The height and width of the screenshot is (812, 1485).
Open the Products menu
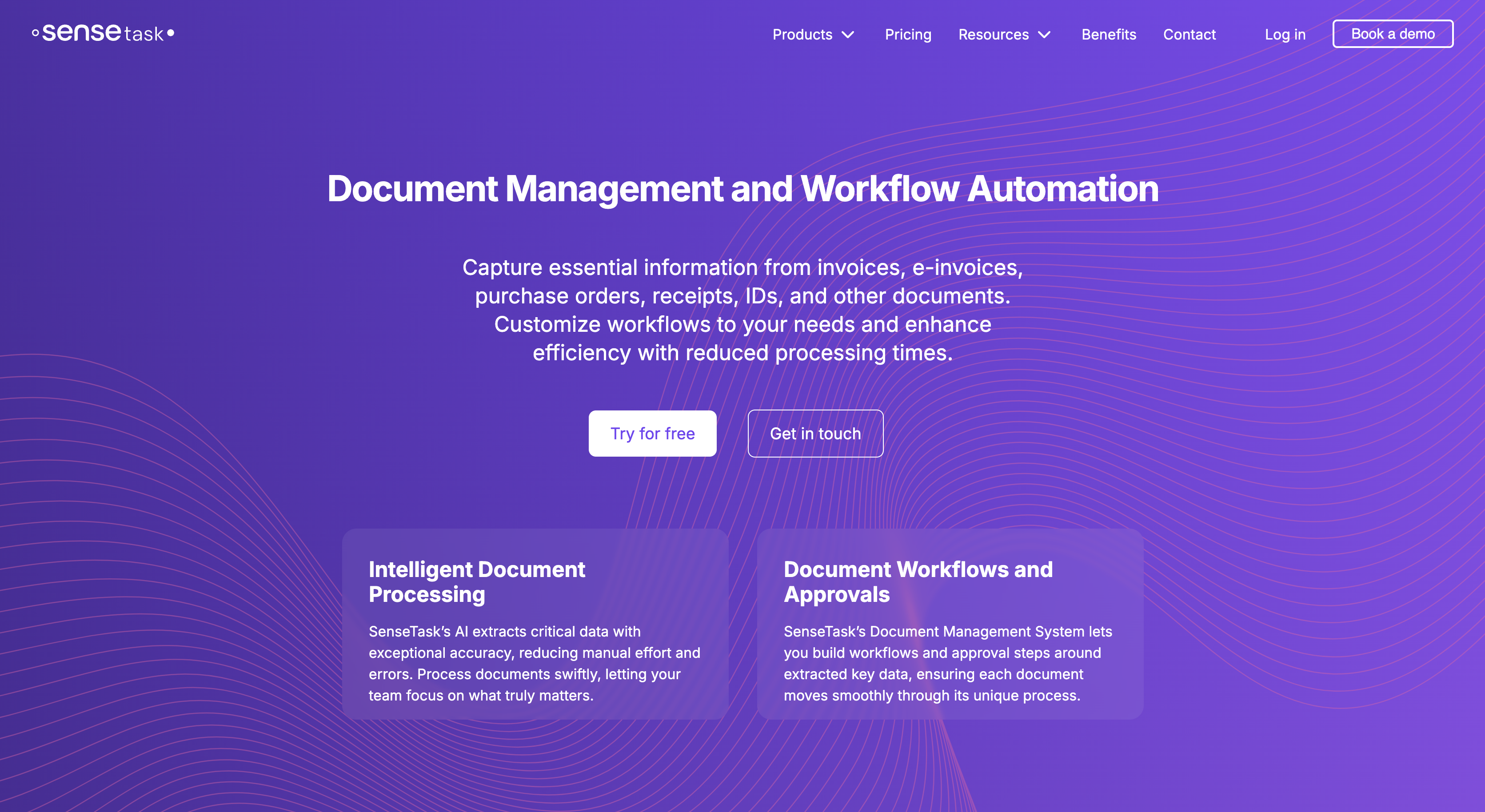pos(802,35)
